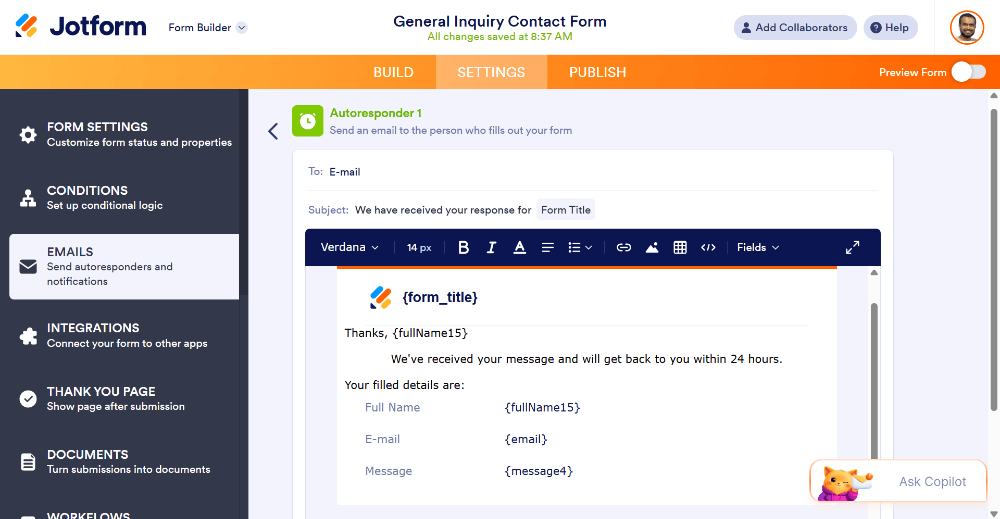Click the insert link icon

point(624,247)
